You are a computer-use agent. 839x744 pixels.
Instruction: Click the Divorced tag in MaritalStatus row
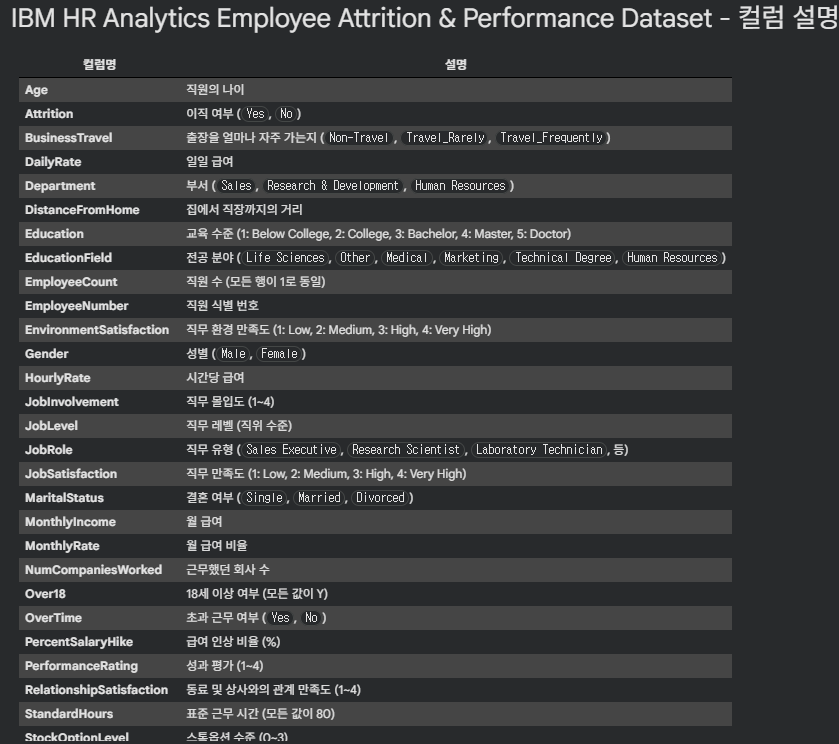[x=380, y=498]
